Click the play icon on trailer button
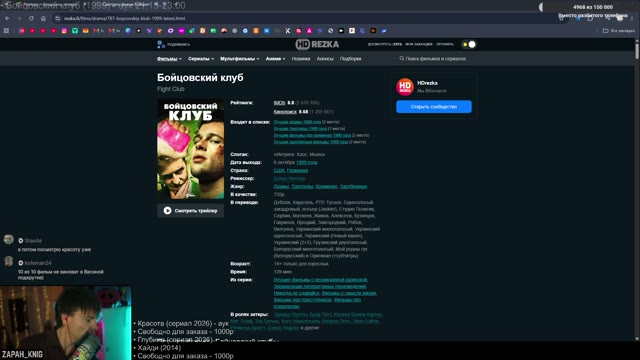640x360 pixels. 167,211
